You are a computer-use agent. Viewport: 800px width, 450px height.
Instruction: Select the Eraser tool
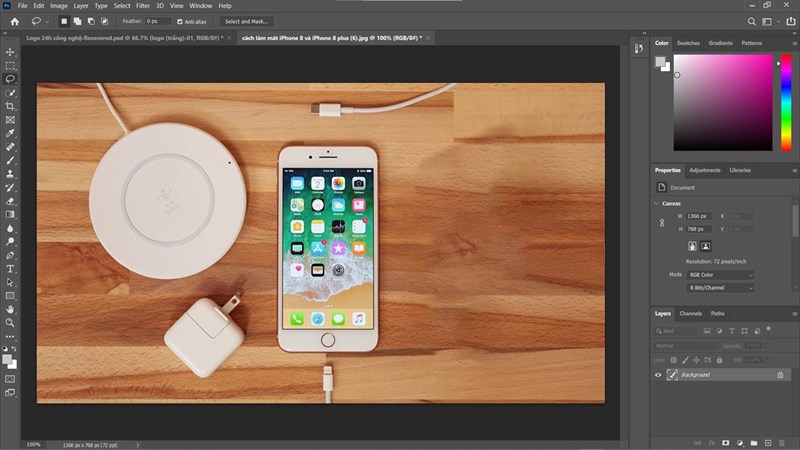pos(10,201)
